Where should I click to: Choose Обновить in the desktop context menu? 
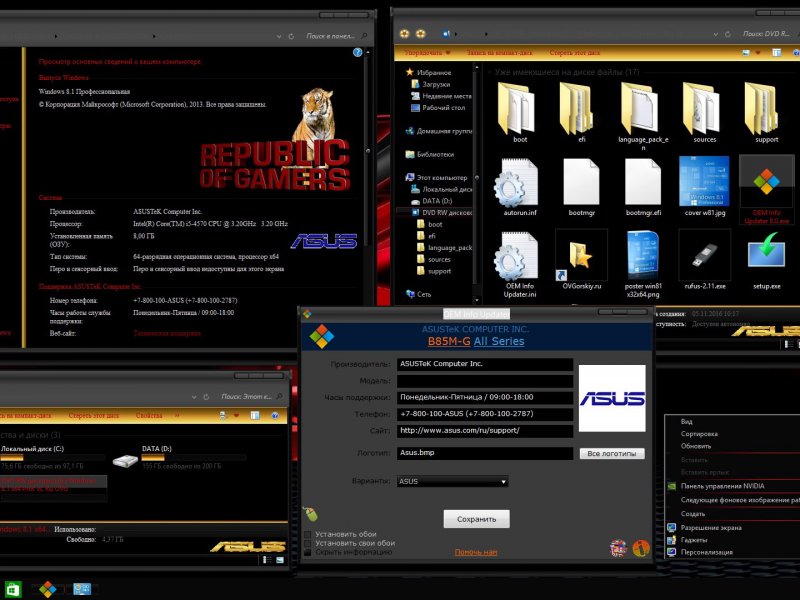[x=695, y=446]
